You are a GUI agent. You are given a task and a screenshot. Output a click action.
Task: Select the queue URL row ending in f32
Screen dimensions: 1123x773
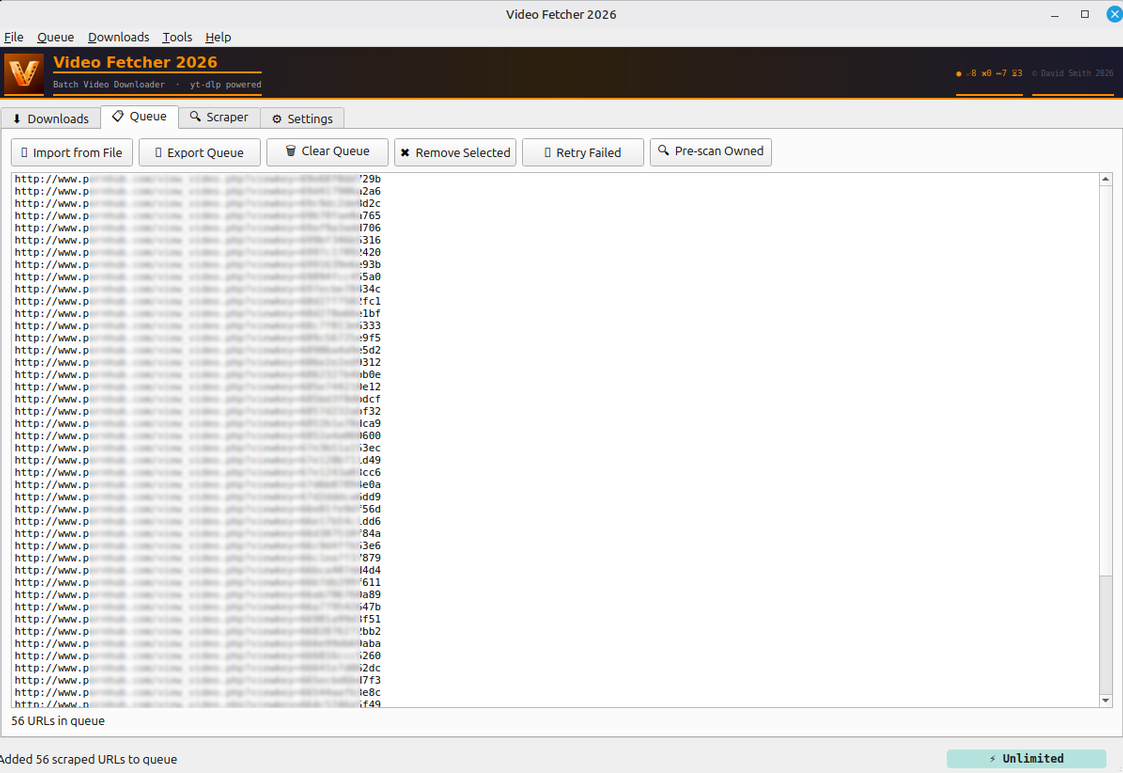click(198, 411)
